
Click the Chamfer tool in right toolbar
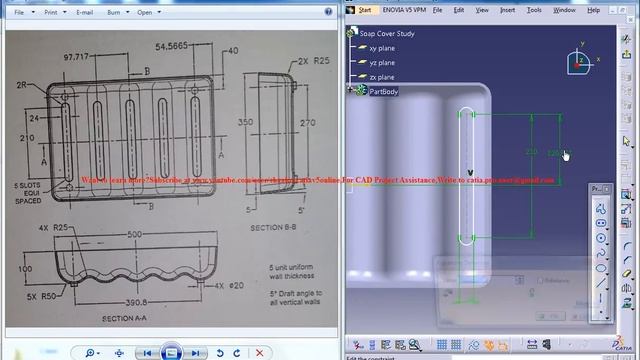tap(627, 260)
